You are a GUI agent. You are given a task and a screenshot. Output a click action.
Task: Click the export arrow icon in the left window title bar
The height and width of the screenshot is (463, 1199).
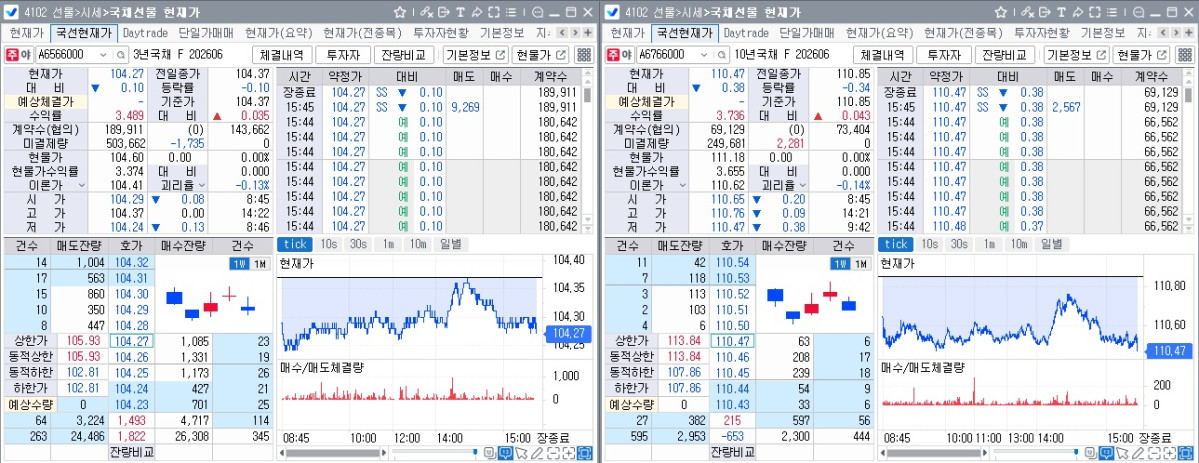click(444, 12)
